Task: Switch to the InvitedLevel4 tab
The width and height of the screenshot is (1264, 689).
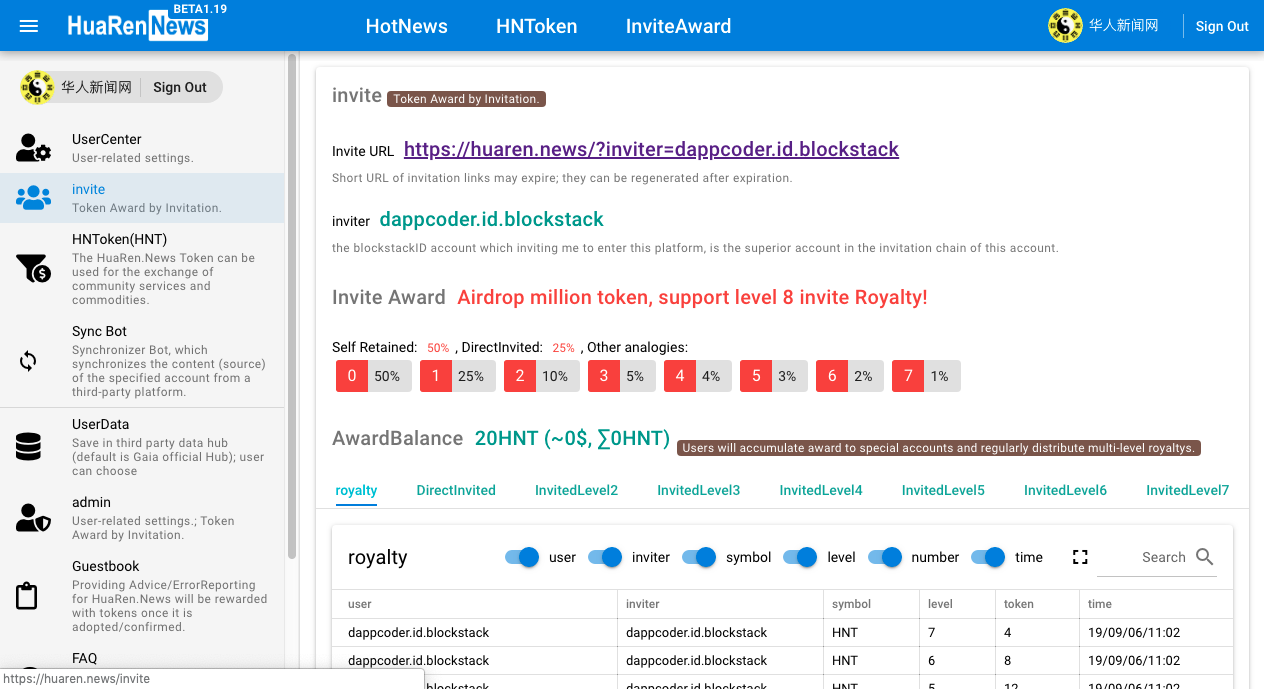Action: [821, 490]
